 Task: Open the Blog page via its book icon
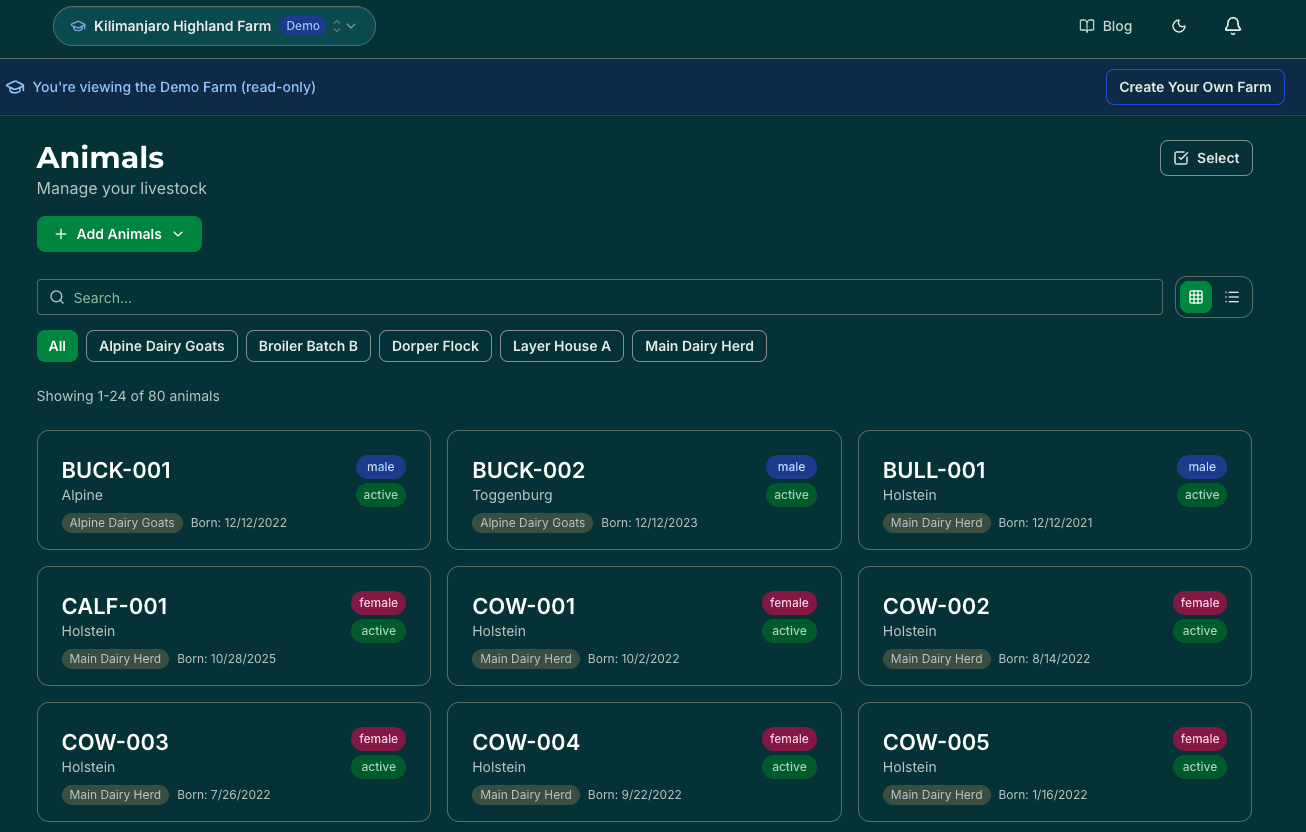tap(1087, 26)
